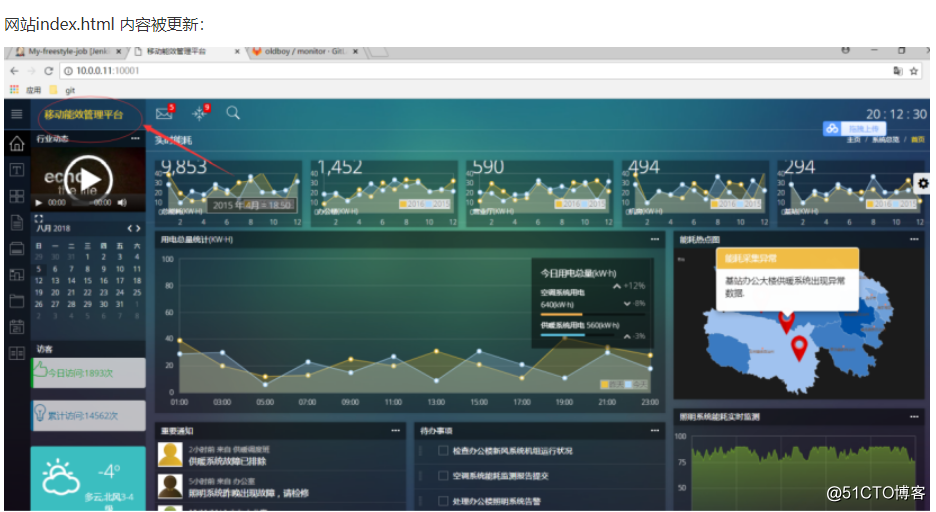Select day 31 in the calendar
The height and width of the screenshot is (512, 936).
click(120, 304)
